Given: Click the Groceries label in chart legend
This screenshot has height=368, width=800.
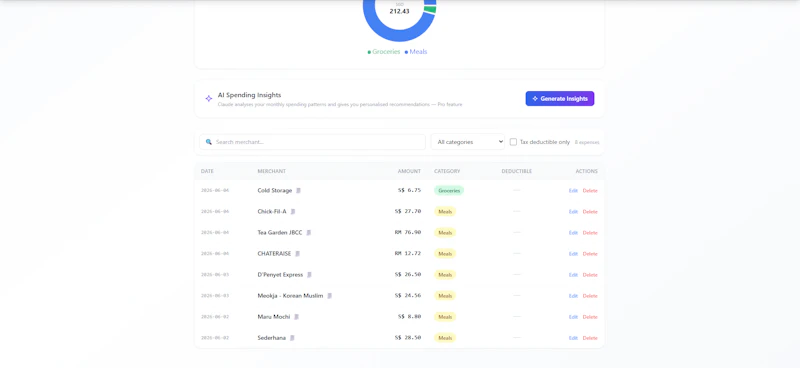Looking at the screenshot, I should tap(386, 52).
